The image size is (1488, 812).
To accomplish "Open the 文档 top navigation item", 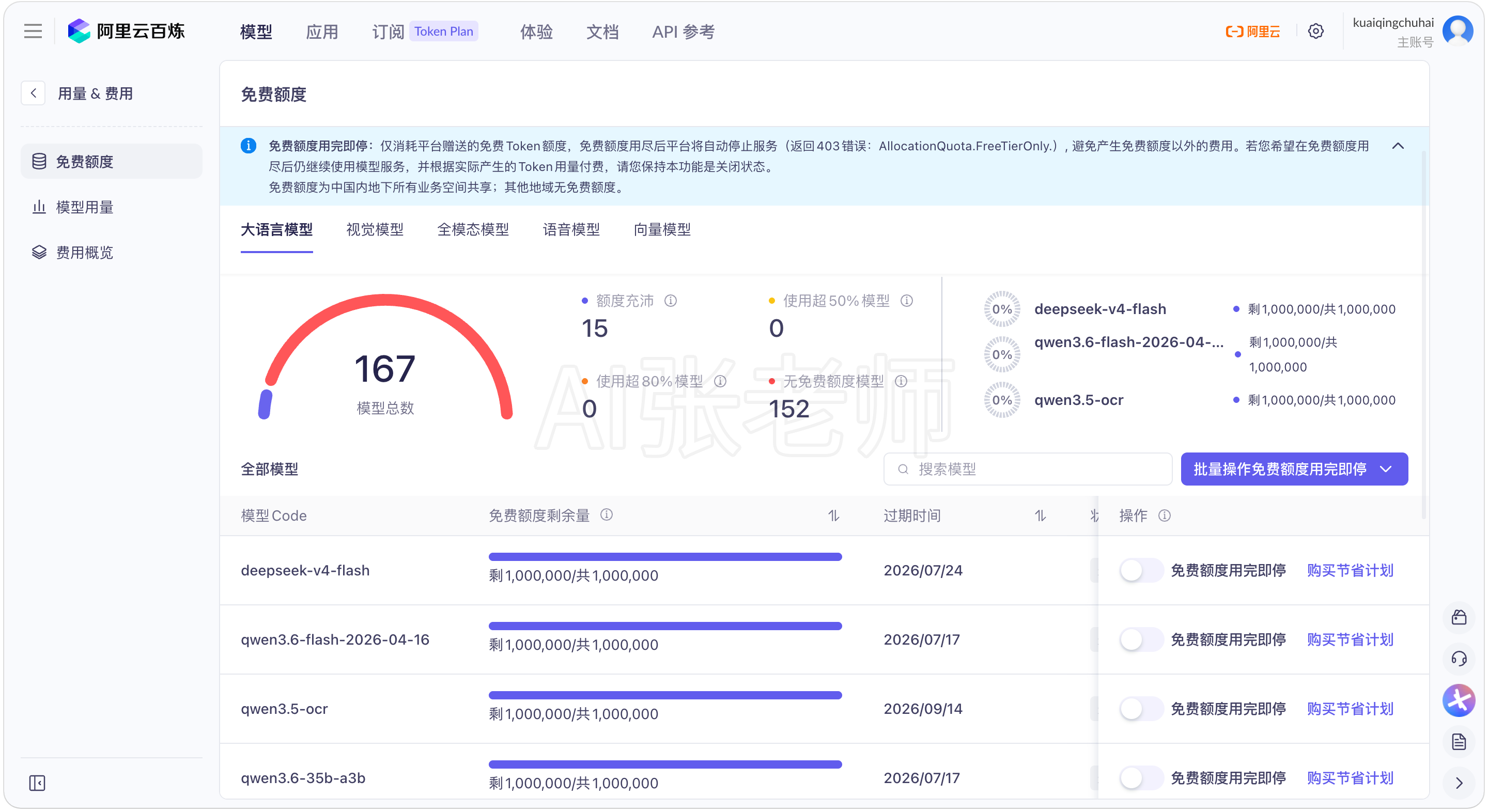I will tap(602, 31).
